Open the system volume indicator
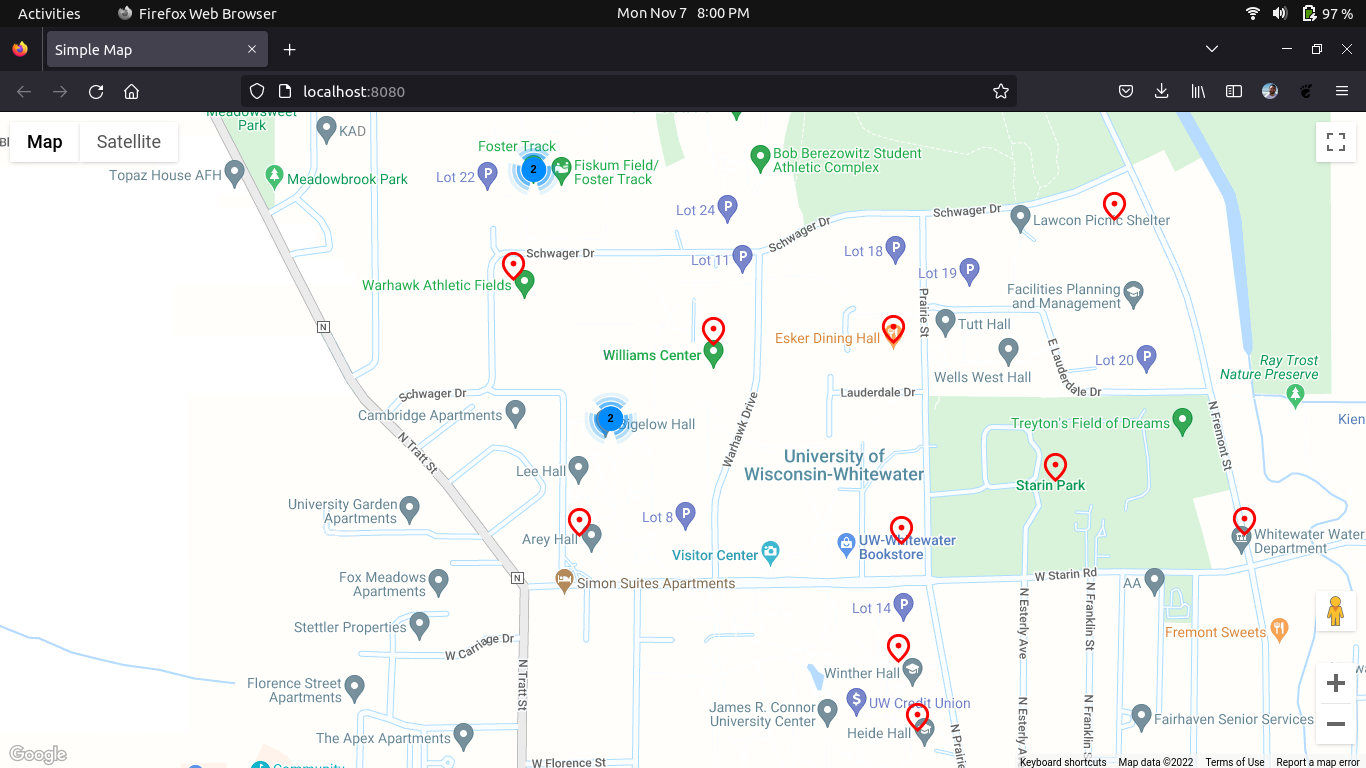This screenshot has height=768, width=1366. [1280, 13]
